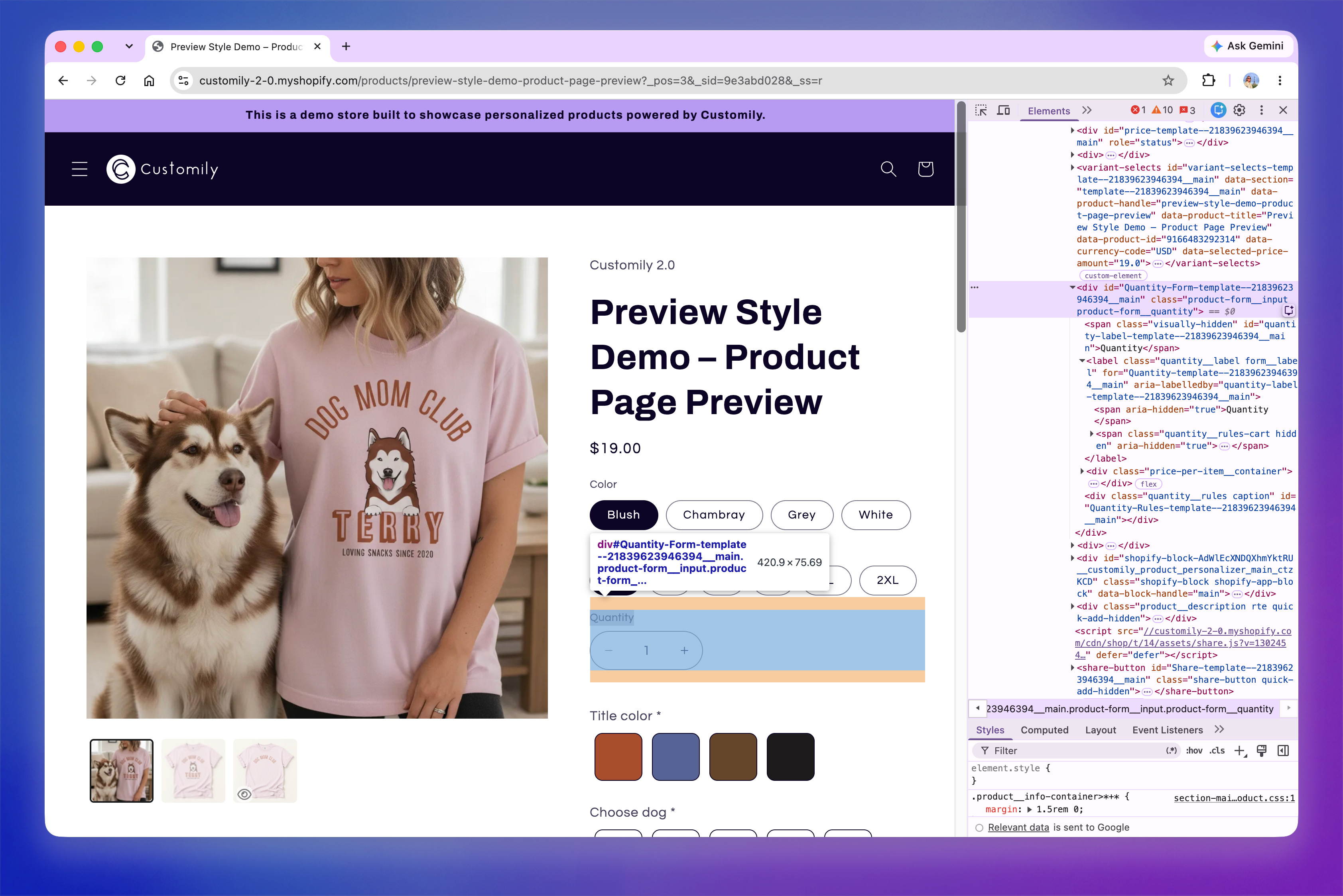Select the White color option

[x=875, y=515]
